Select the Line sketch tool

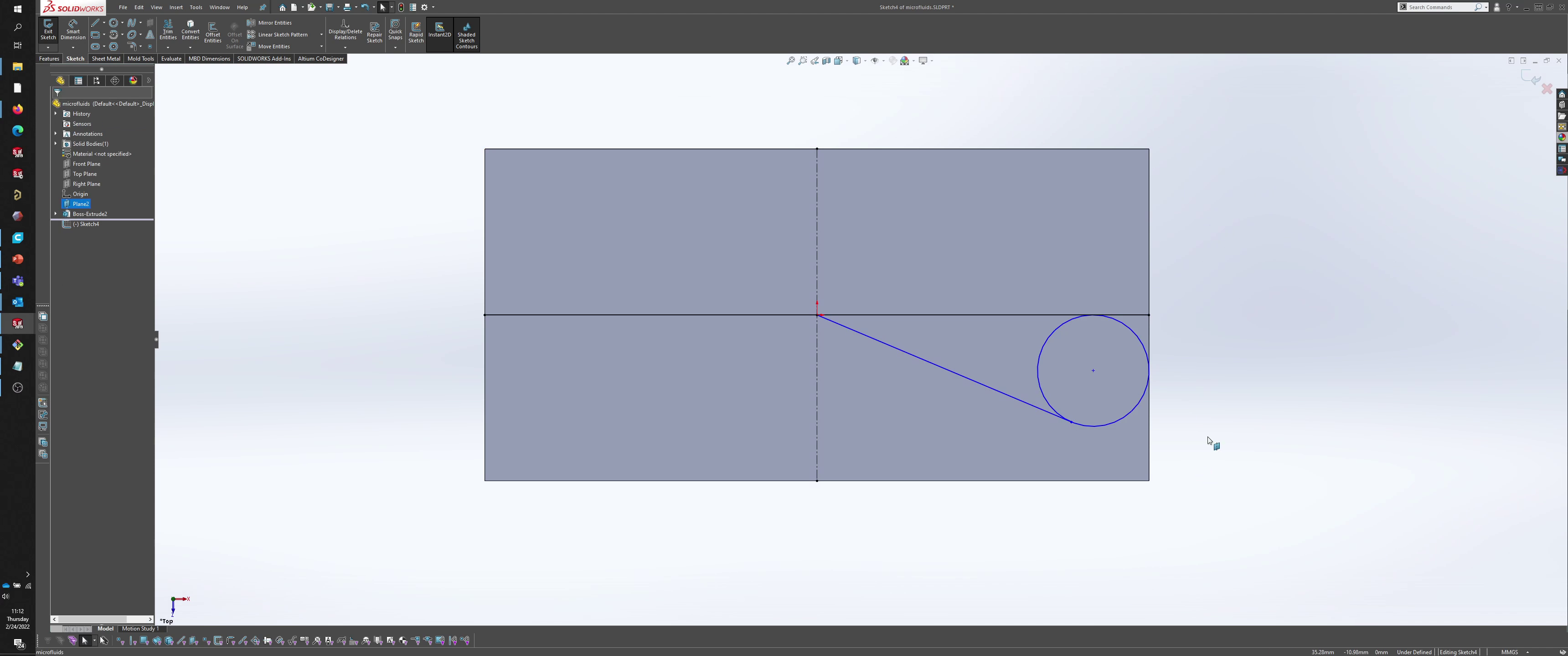click(95, 23)
